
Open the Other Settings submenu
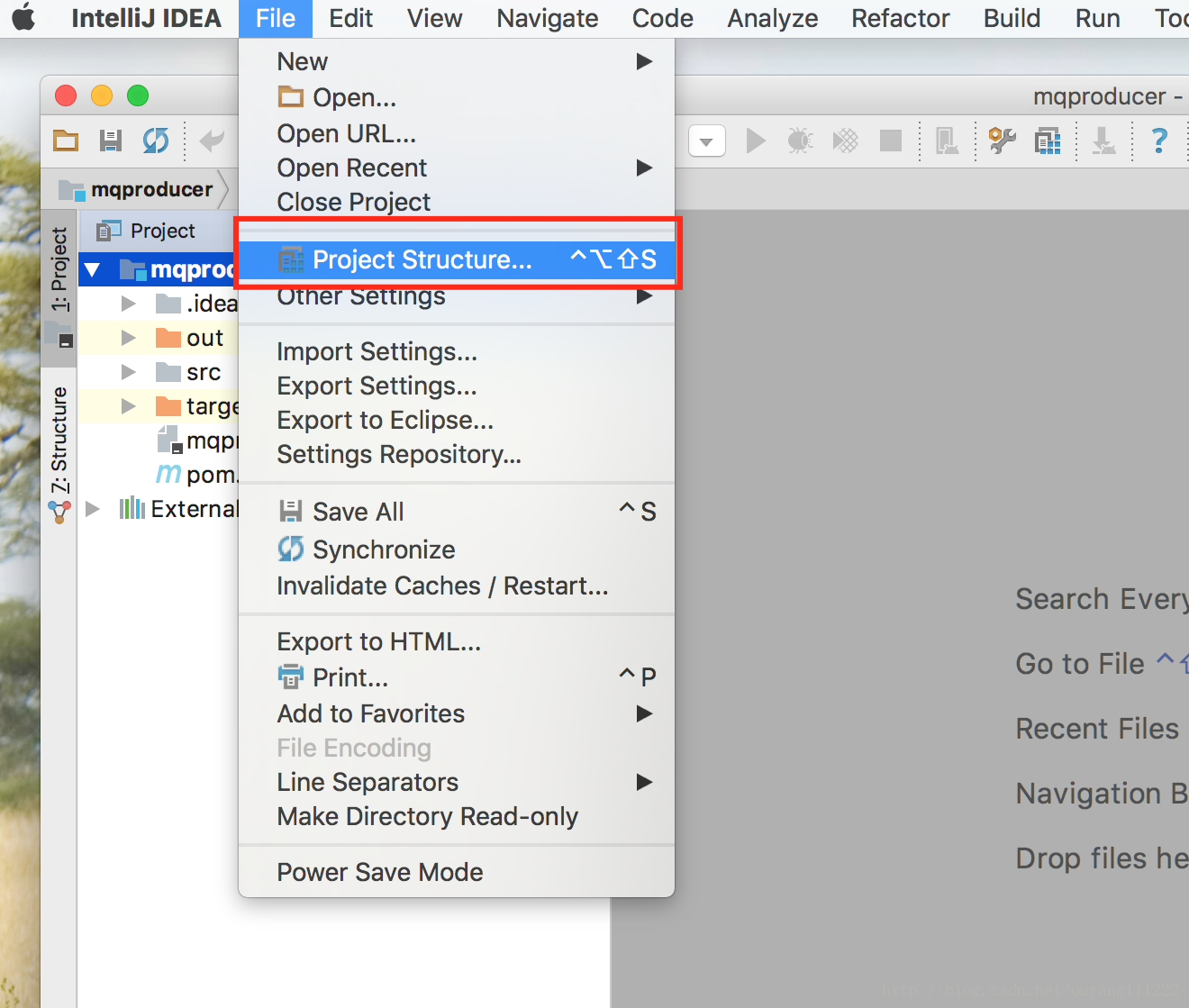pos(457,295)
